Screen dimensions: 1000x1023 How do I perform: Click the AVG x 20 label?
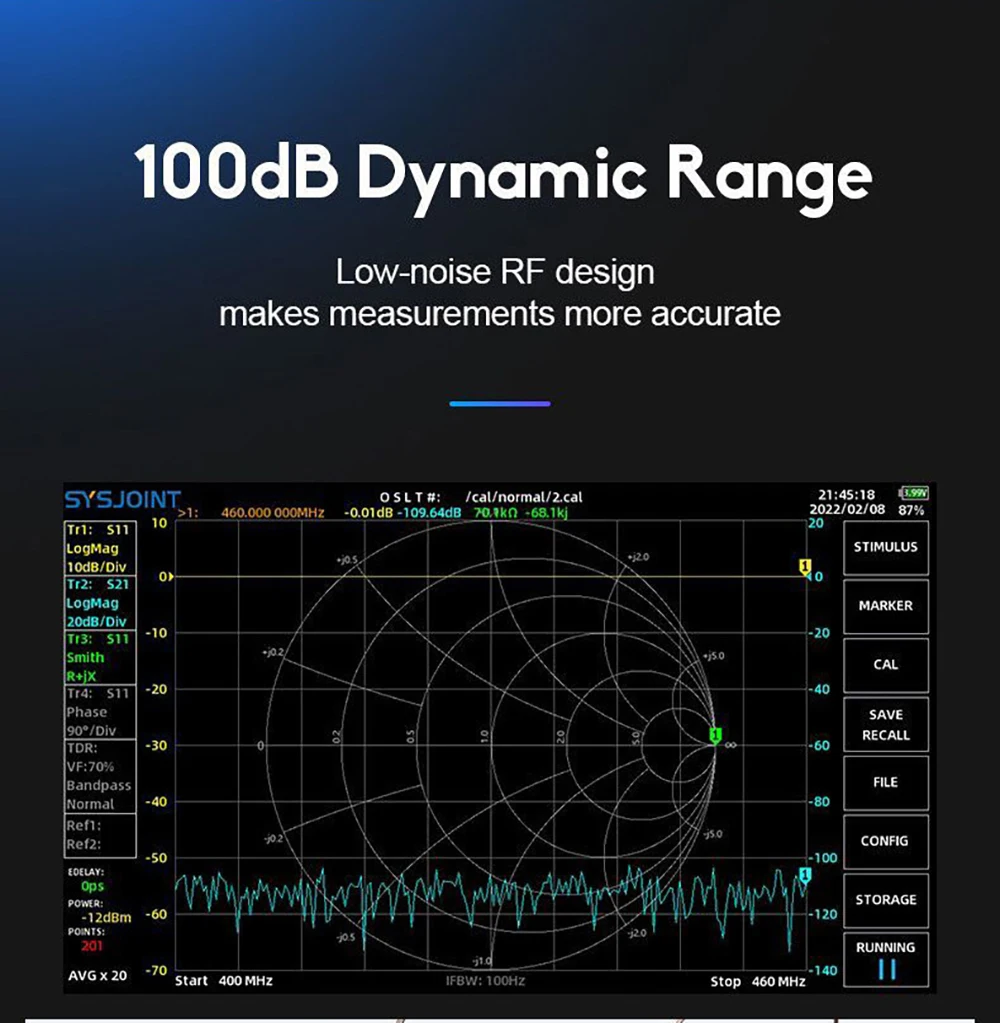pos(97,975)
